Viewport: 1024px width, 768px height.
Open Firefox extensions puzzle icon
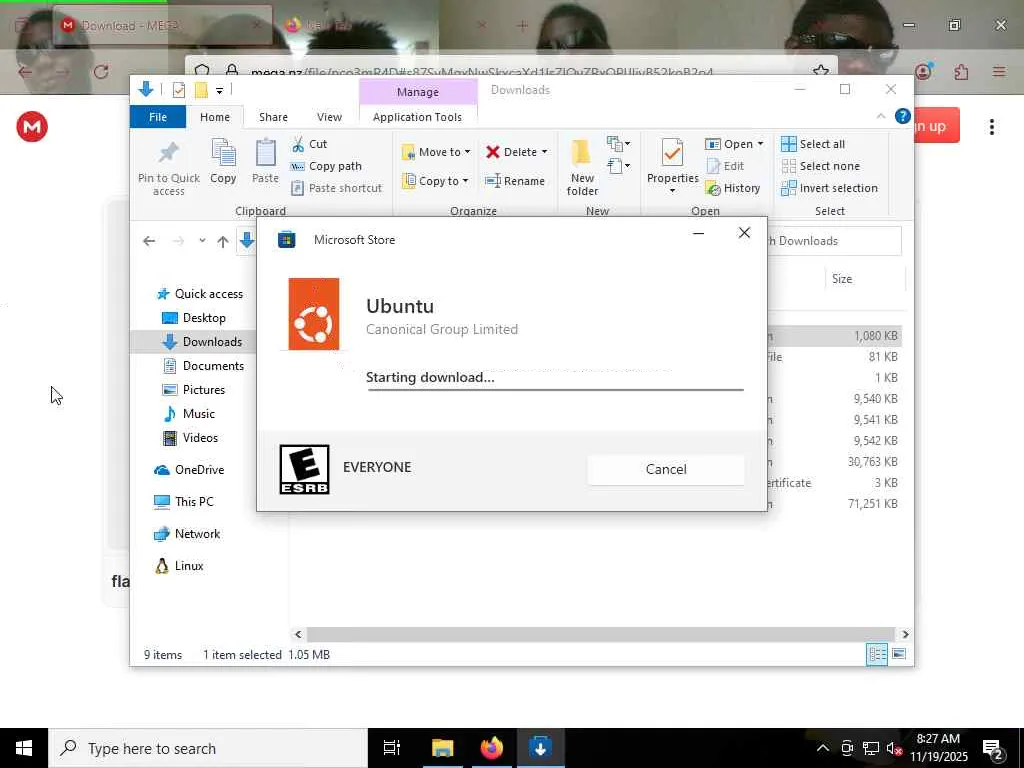coord(961,72)
